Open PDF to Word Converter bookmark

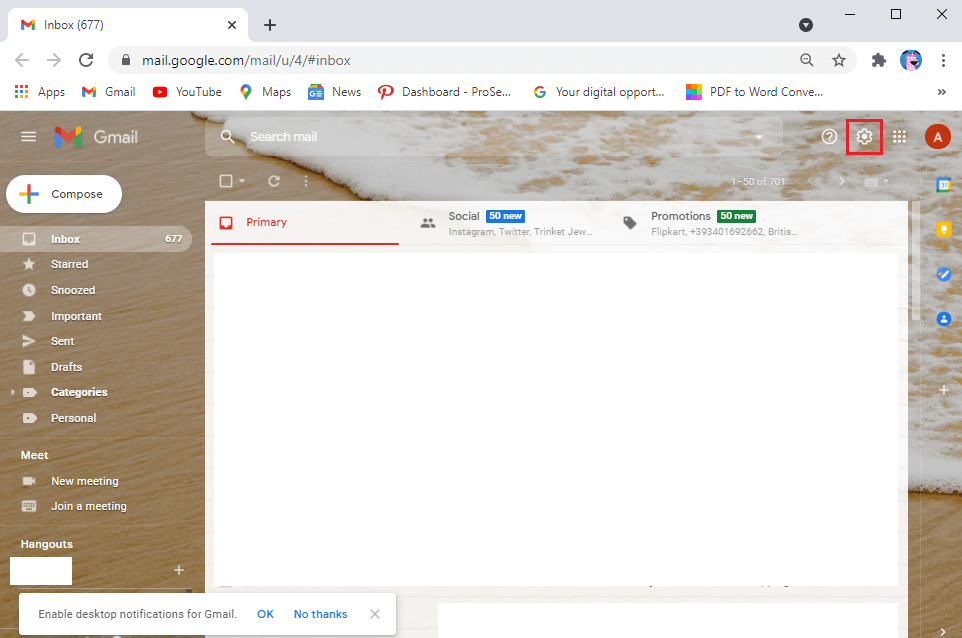click(755, 92)
